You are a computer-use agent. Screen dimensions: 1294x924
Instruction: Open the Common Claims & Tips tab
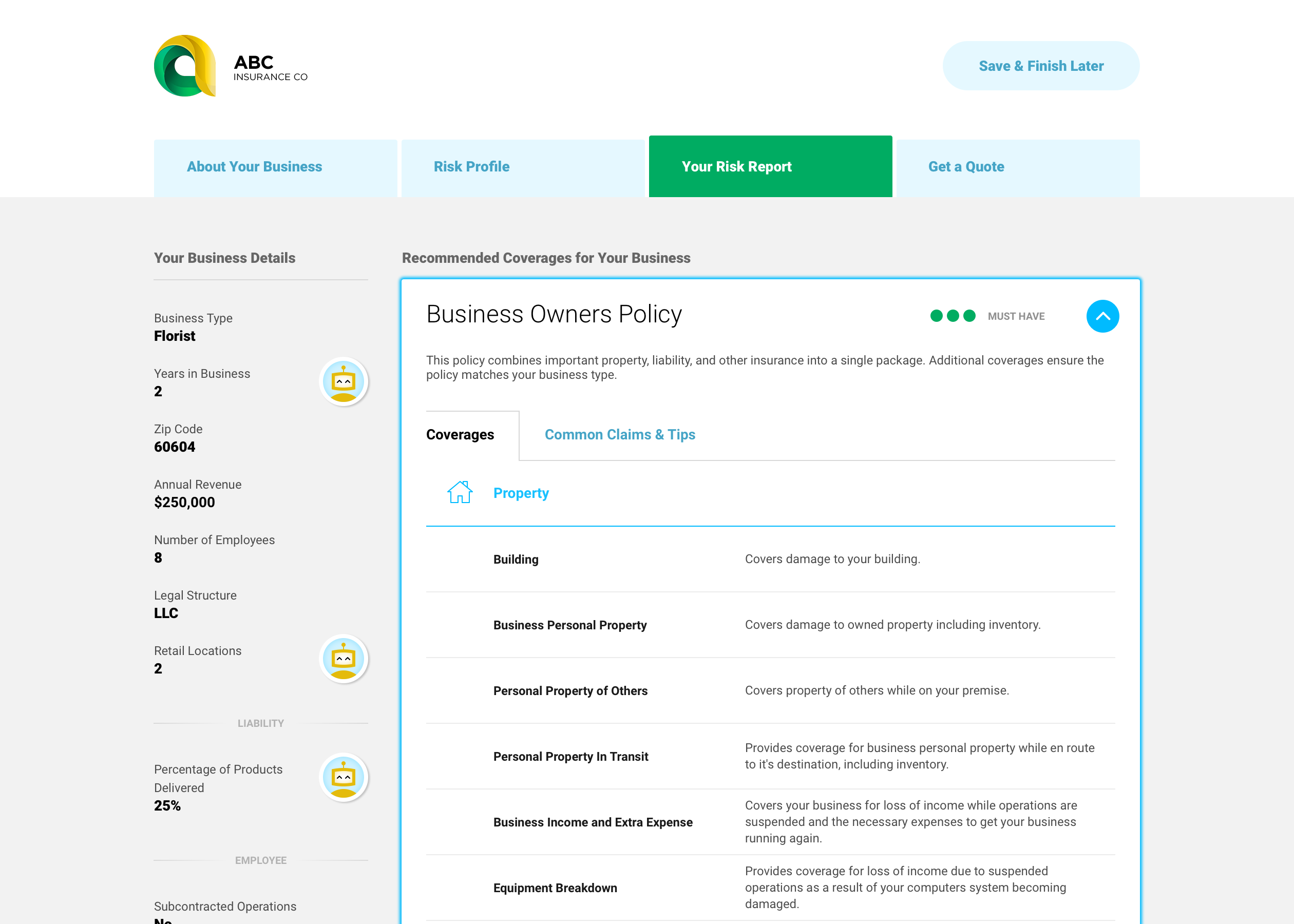point(620,435)
